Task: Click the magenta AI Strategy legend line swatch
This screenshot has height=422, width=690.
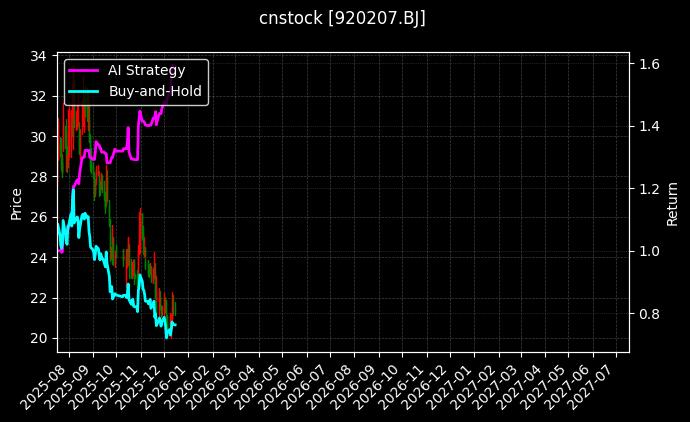Action: (84, 70)
